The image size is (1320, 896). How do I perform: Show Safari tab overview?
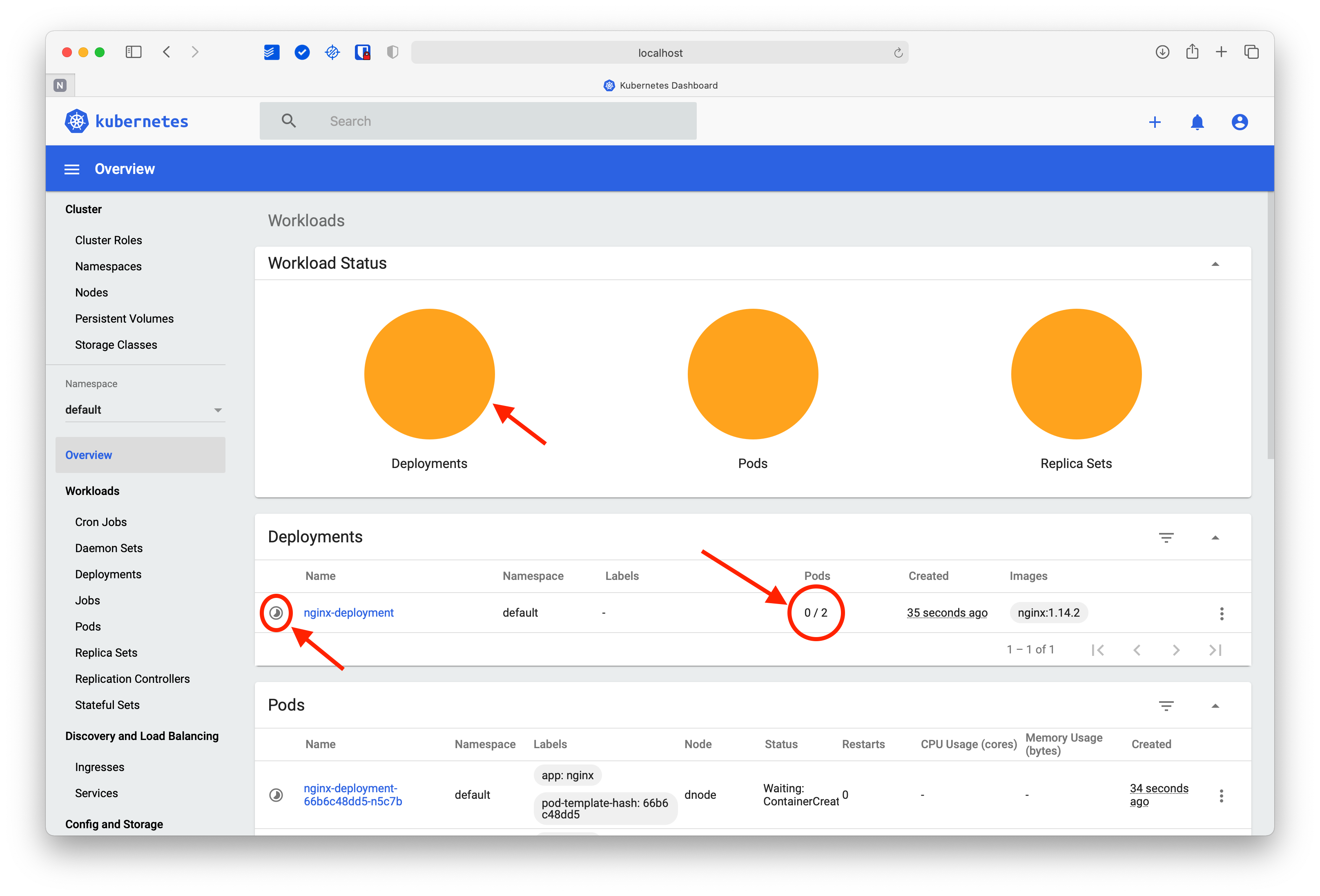tap(1251, 52)
